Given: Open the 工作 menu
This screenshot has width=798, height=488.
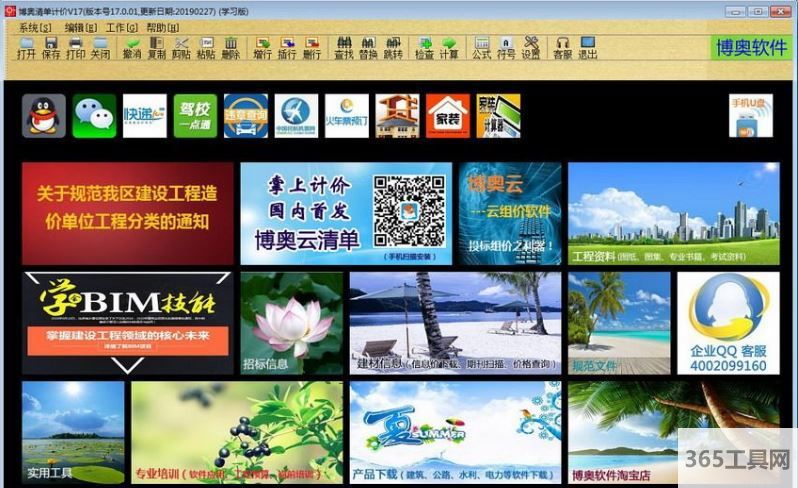Looking at the screenshot, I should (x=122, y=28).
